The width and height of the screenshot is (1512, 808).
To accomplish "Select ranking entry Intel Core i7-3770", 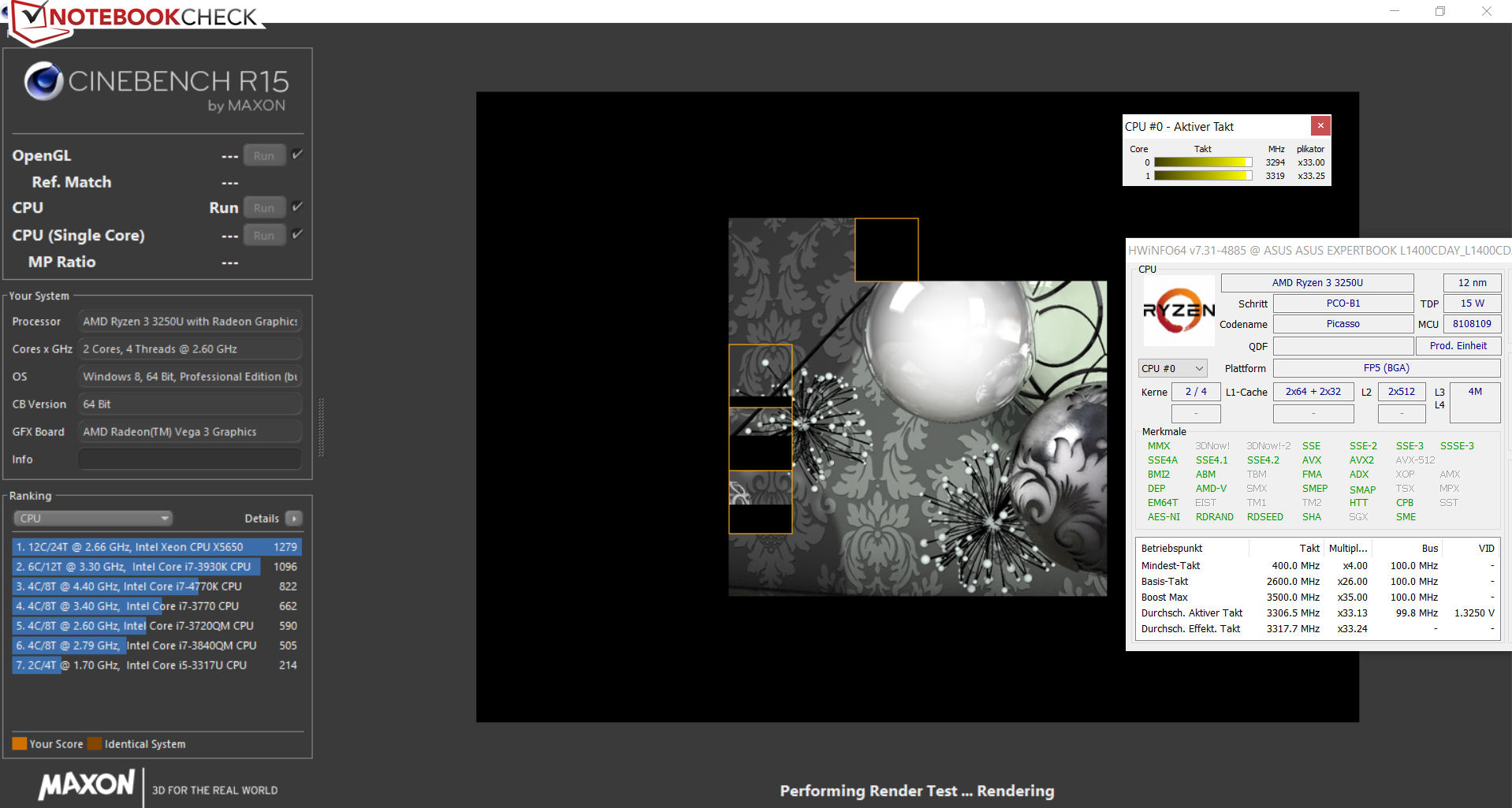I will 157,606.
